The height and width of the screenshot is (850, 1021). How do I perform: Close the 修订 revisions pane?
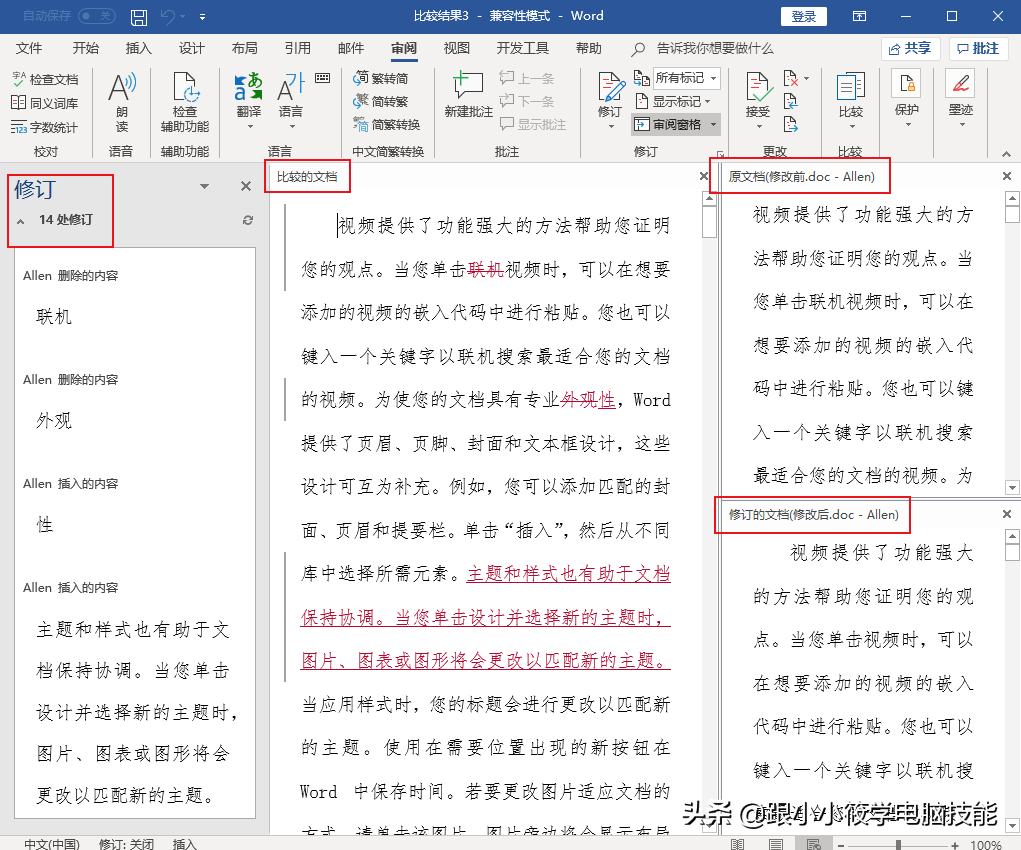[x=245, y=186]
